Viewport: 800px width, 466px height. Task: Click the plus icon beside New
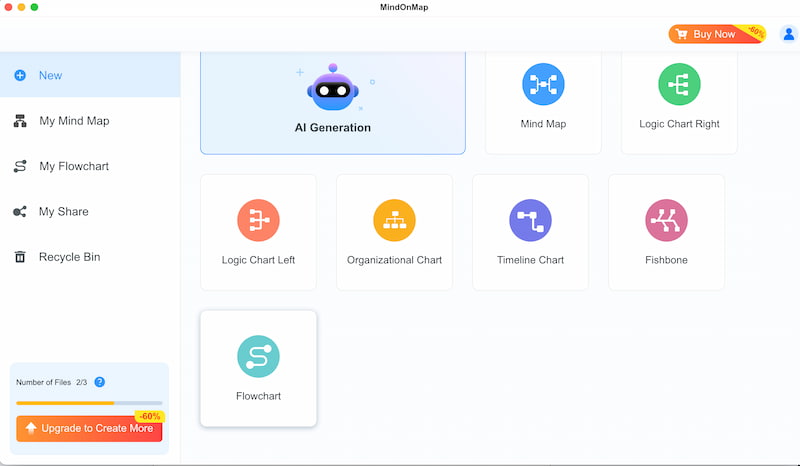tap(20, 76)
